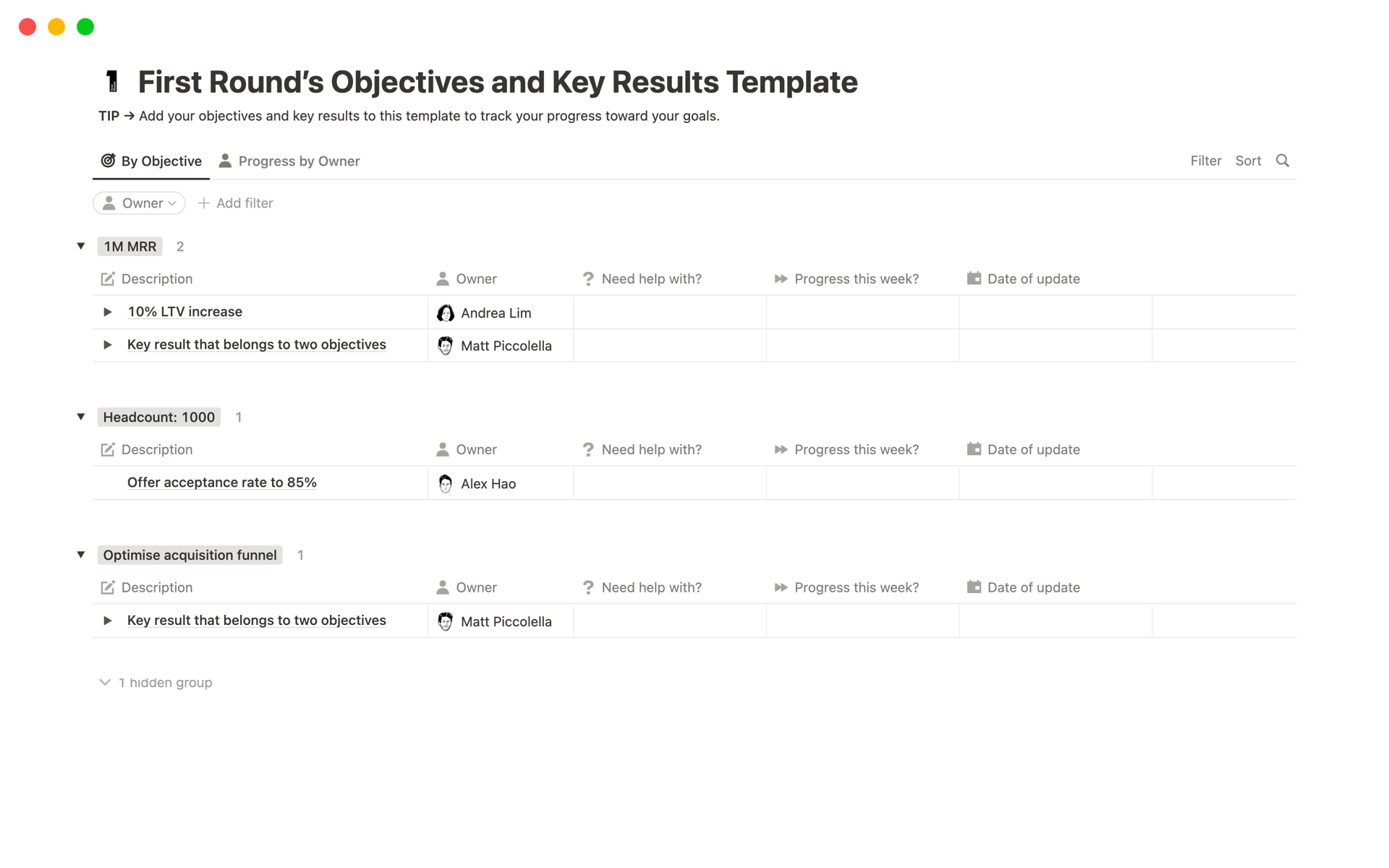The image size is (1389, 868).
Task: Click the Owner column person icon
Action: (442, 278)
